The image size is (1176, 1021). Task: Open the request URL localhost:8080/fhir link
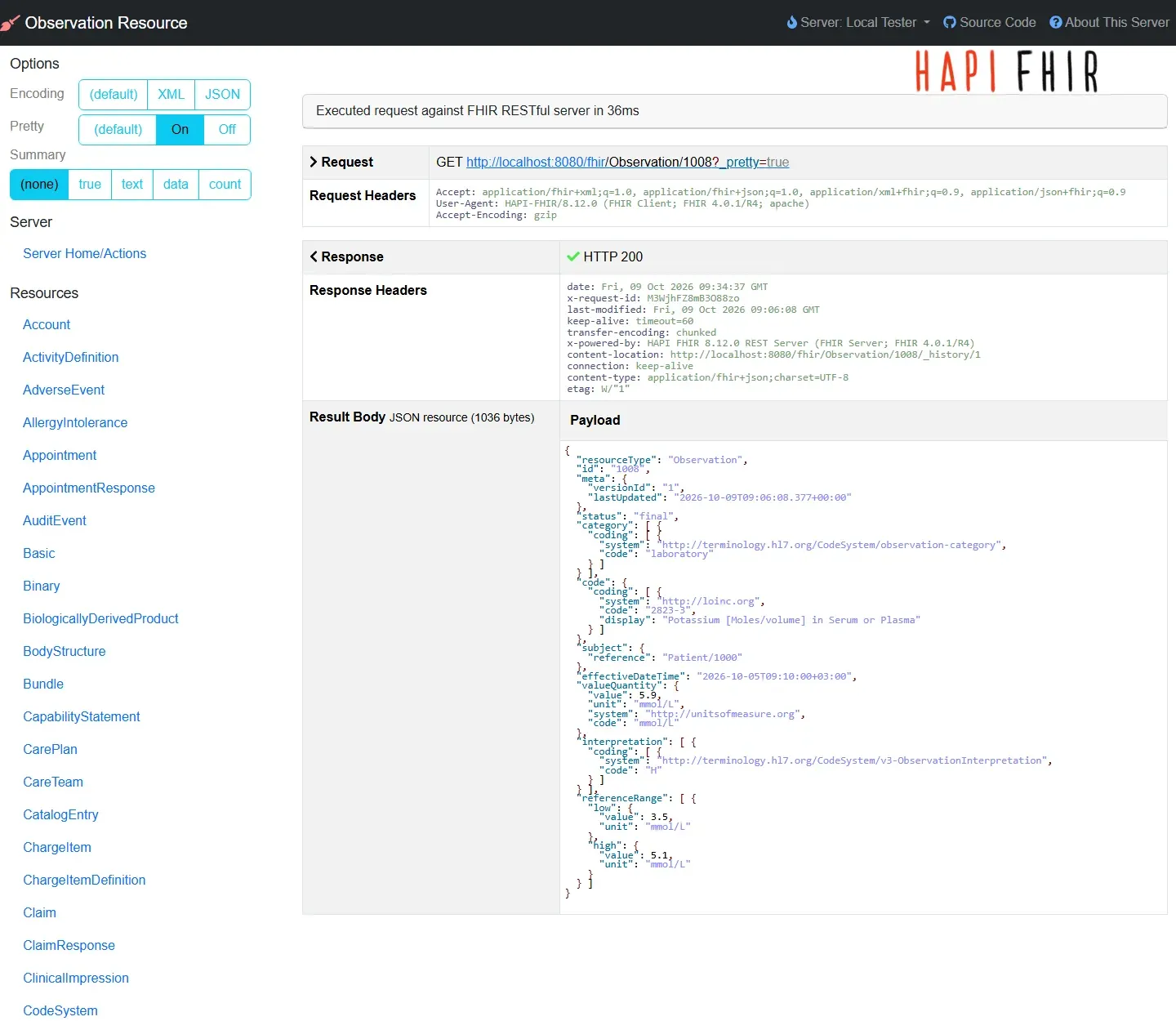pyautogui.click(x=627, y=163)
